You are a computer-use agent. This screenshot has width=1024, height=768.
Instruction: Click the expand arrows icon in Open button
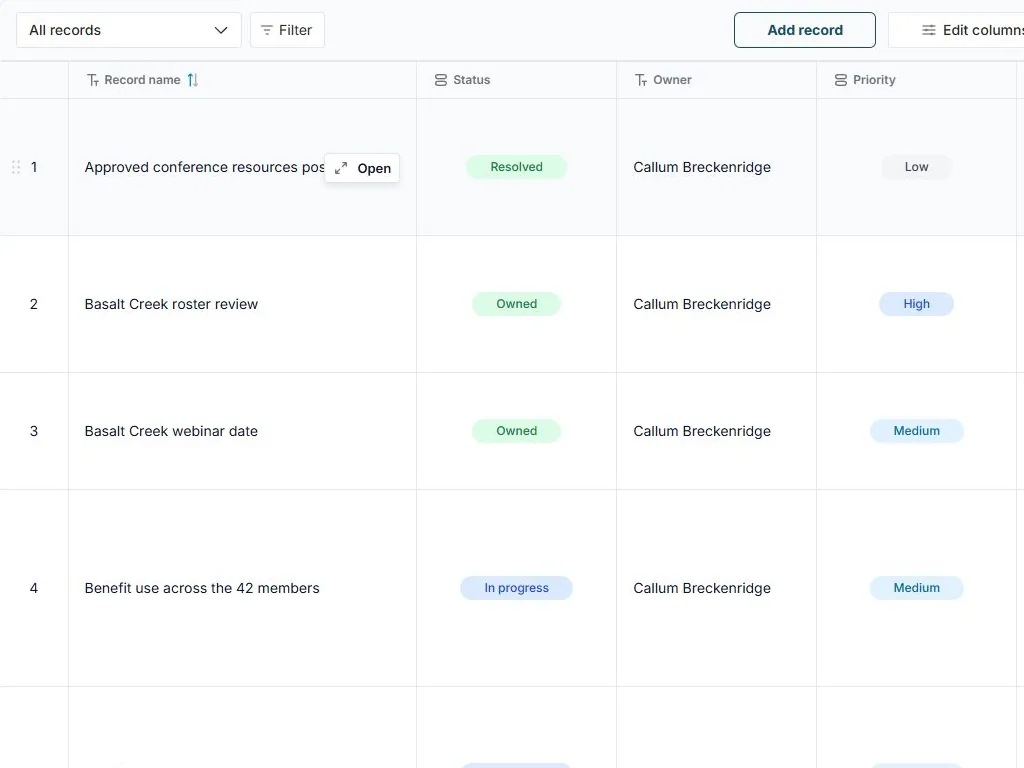341,168
